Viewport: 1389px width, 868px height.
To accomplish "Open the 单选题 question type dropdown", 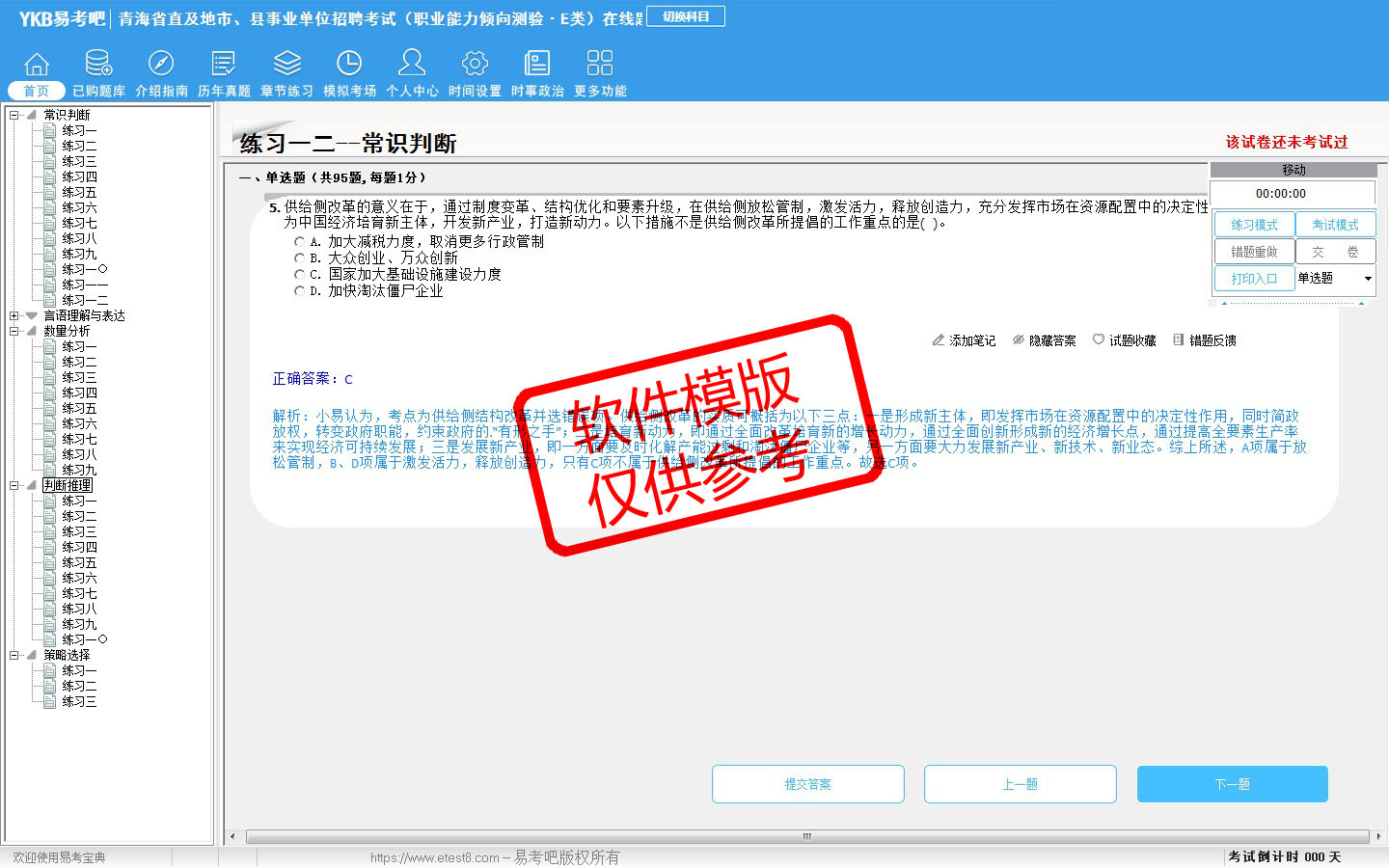I will click(1368, 279).
